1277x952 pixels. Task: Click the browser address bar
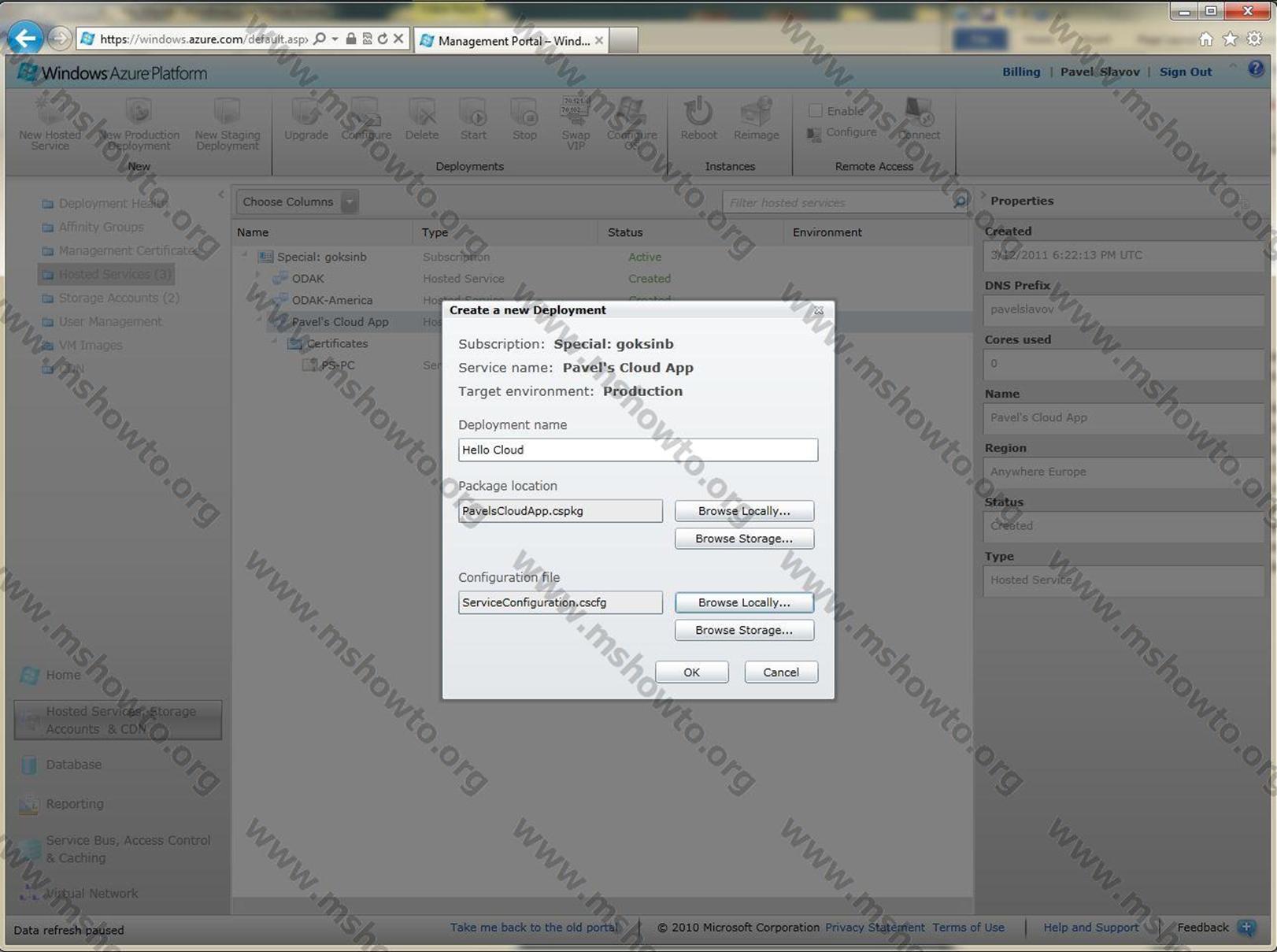[204, 39]
